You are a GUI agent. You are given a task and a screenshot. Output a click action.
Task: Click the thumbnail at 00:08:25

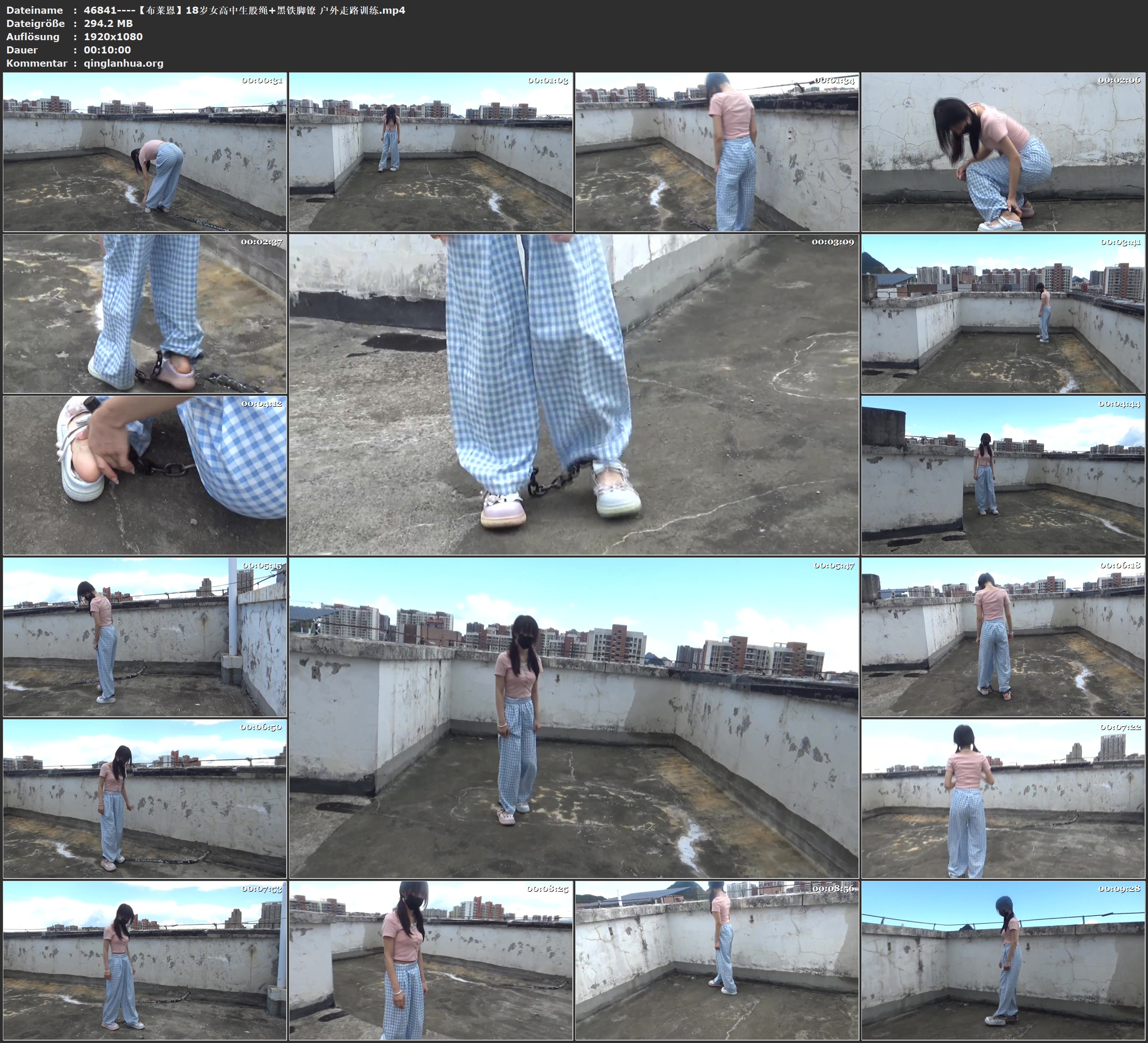(x=430, y=960)
